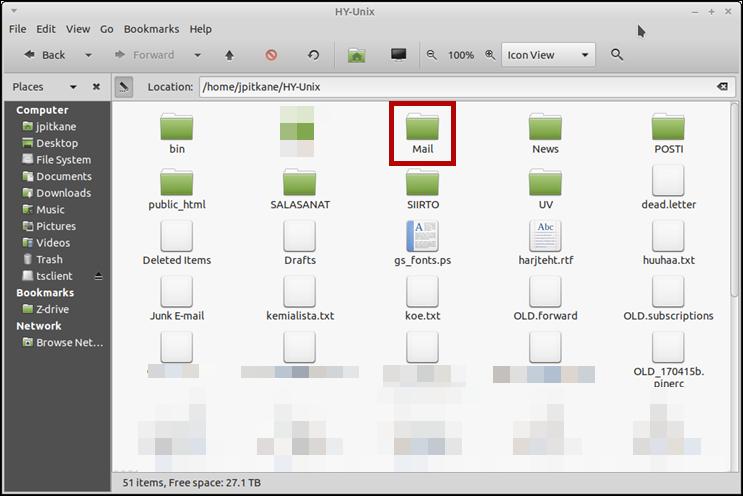This screenshot has width=743, height=496.
Task: Select the kemialista.txt file
Action: [299, 298]
